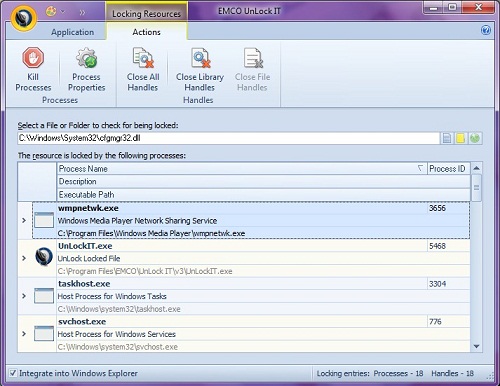Click the UnLockIT.exe executable path text
The width and height of the screenshot is (500, 386).
click(x=145, y=271)
